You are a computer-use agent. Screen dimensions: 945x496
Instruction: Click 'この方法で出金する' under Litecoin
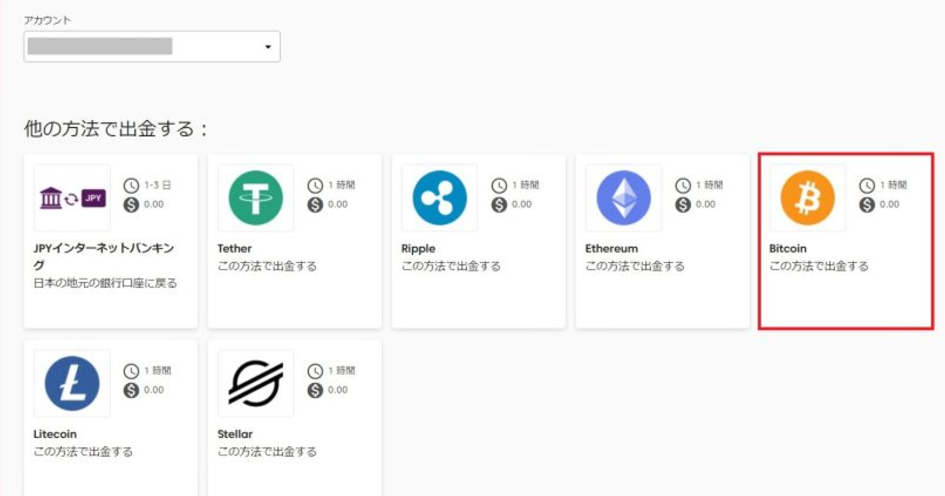(x=83, y=452)
